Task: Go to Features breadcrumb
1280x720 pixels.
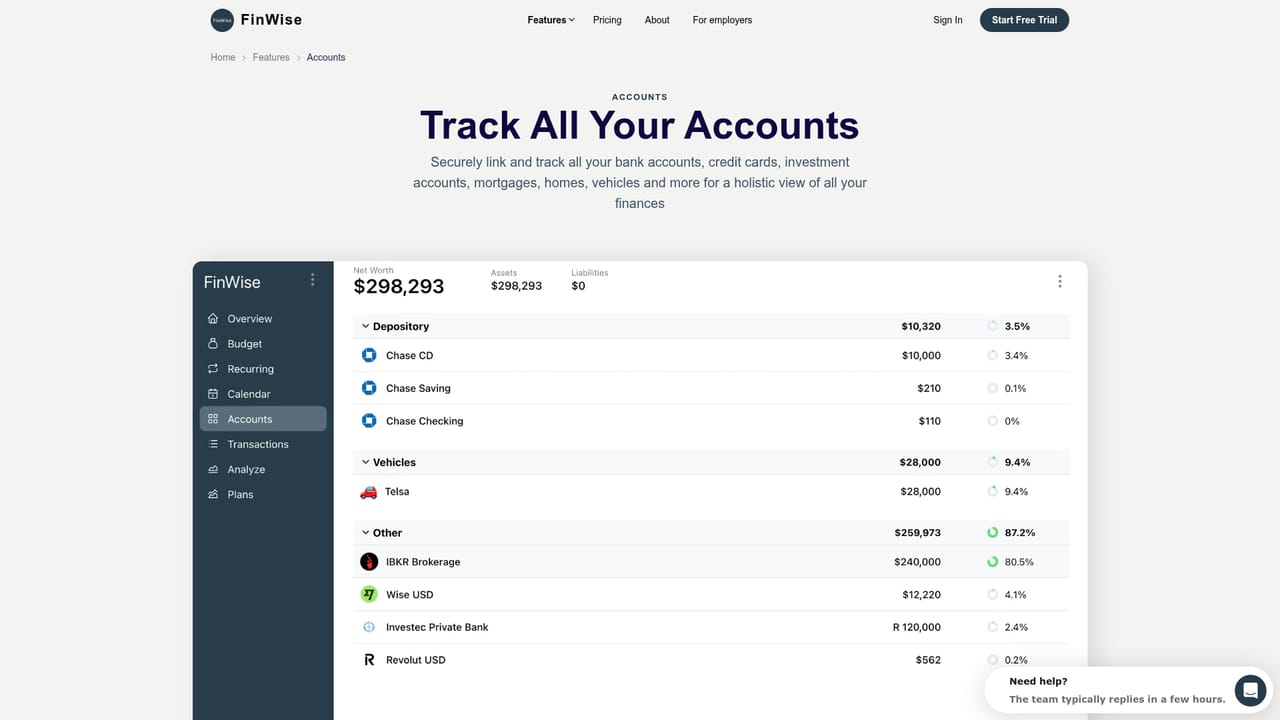Action: click(271, 57)
